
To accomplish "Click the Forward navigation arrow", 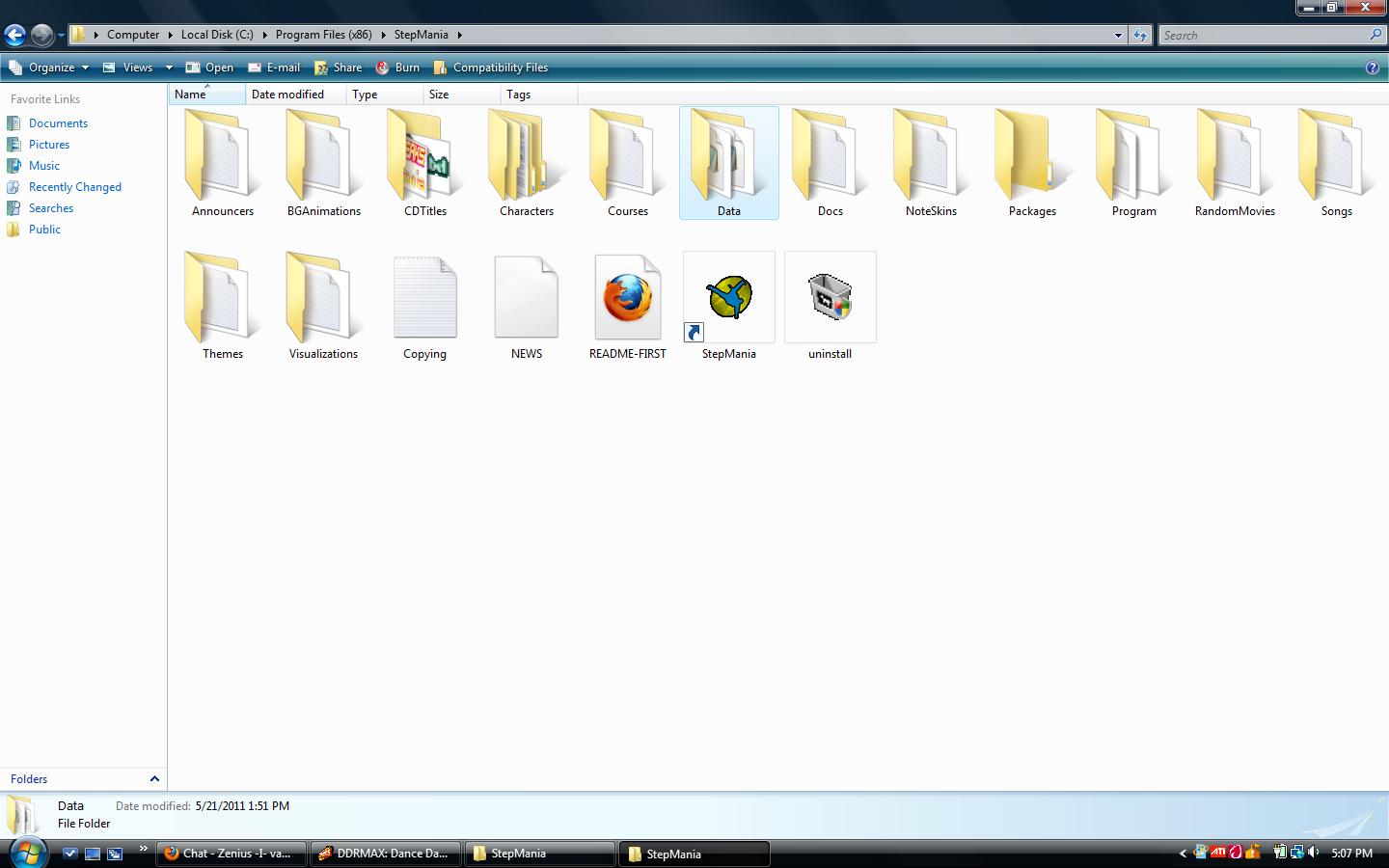I will [41, 36].
